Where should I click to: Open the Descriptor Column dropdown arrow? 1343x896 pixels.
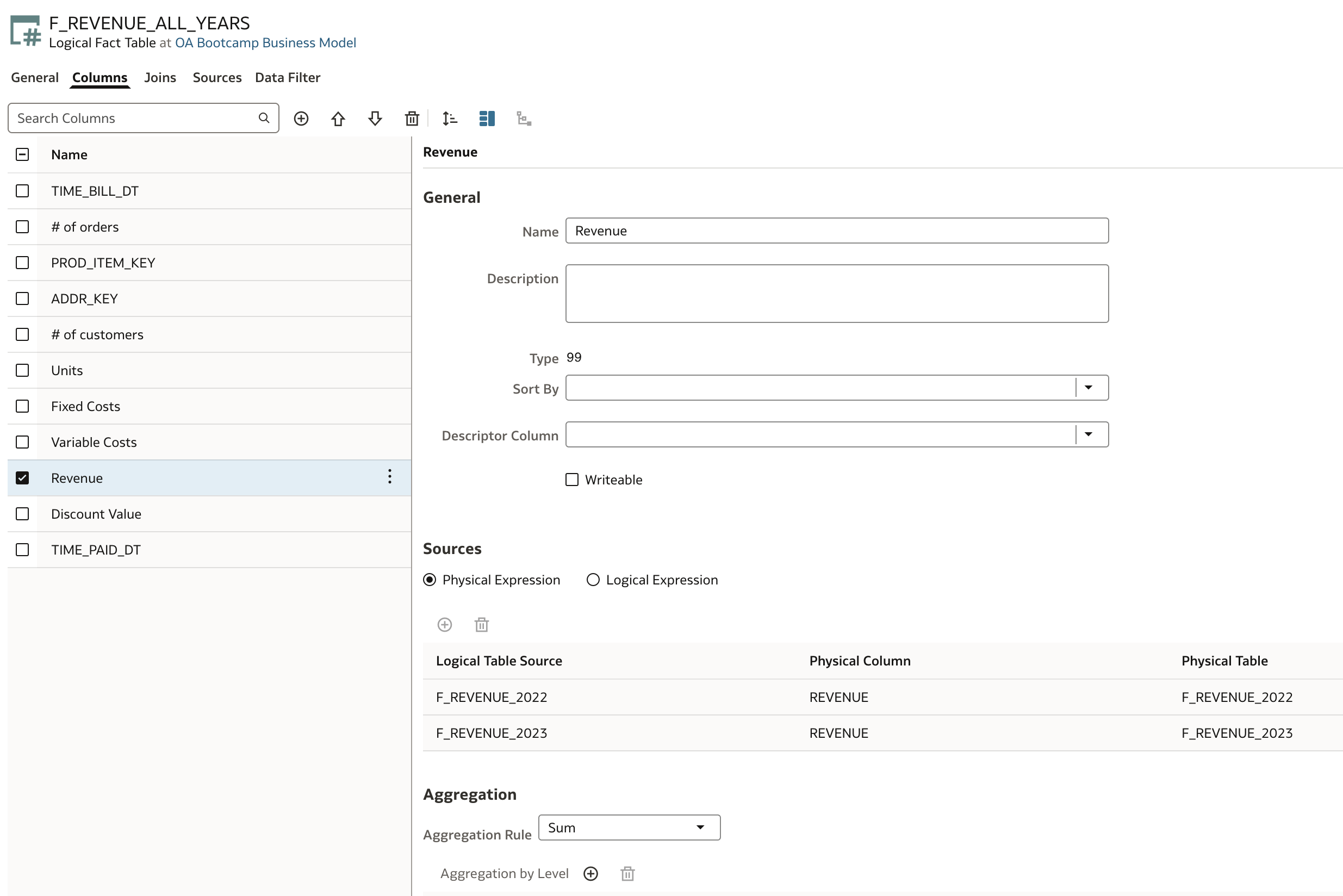click(x=1089, y=434)
